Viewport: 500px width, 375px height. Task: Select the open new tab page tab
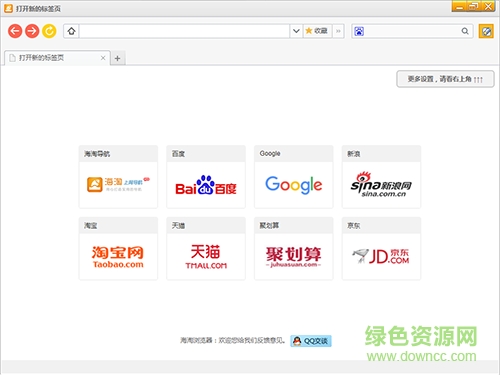pos(57,58)
